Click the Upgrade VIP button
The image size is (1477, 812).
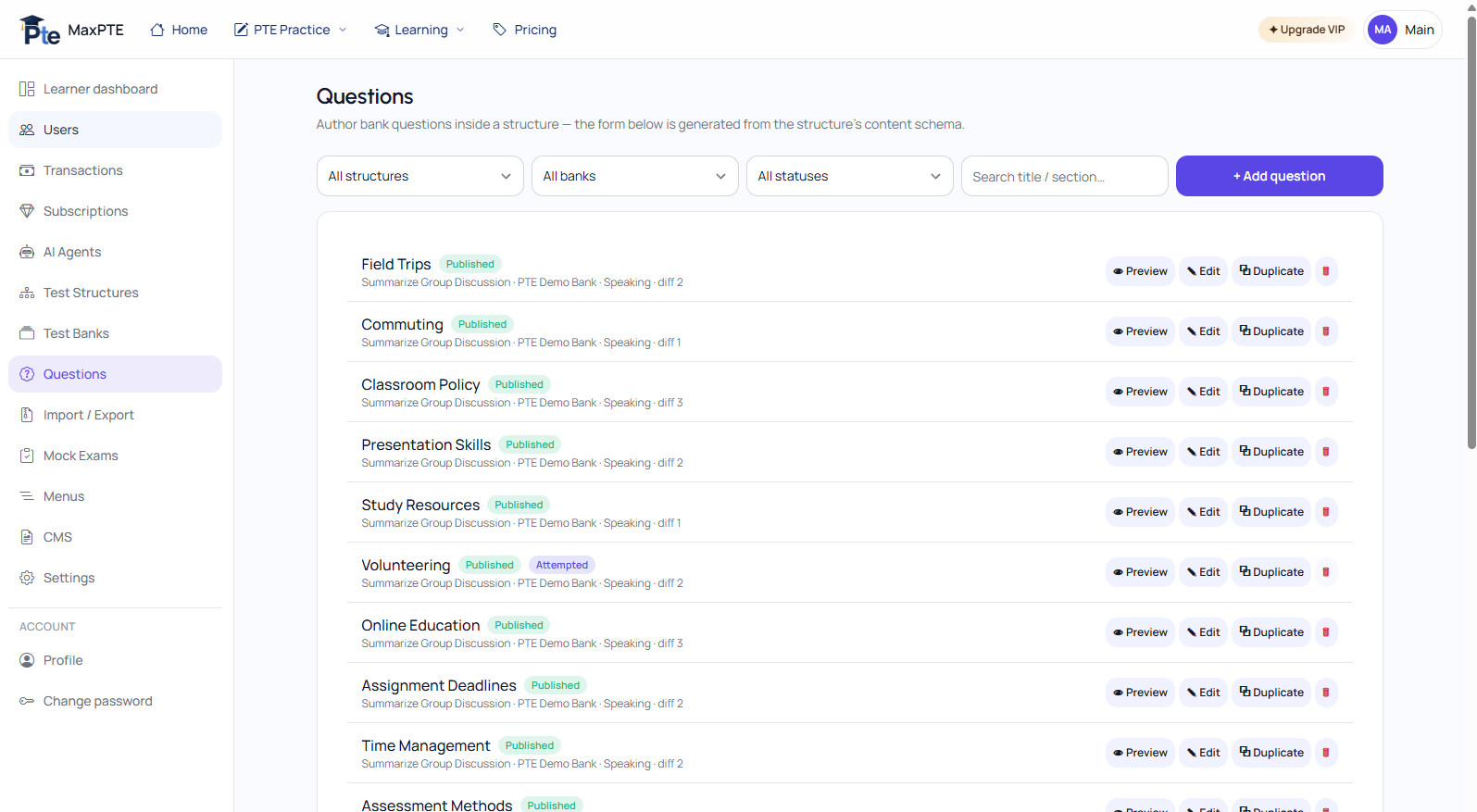click(1307, 30)
